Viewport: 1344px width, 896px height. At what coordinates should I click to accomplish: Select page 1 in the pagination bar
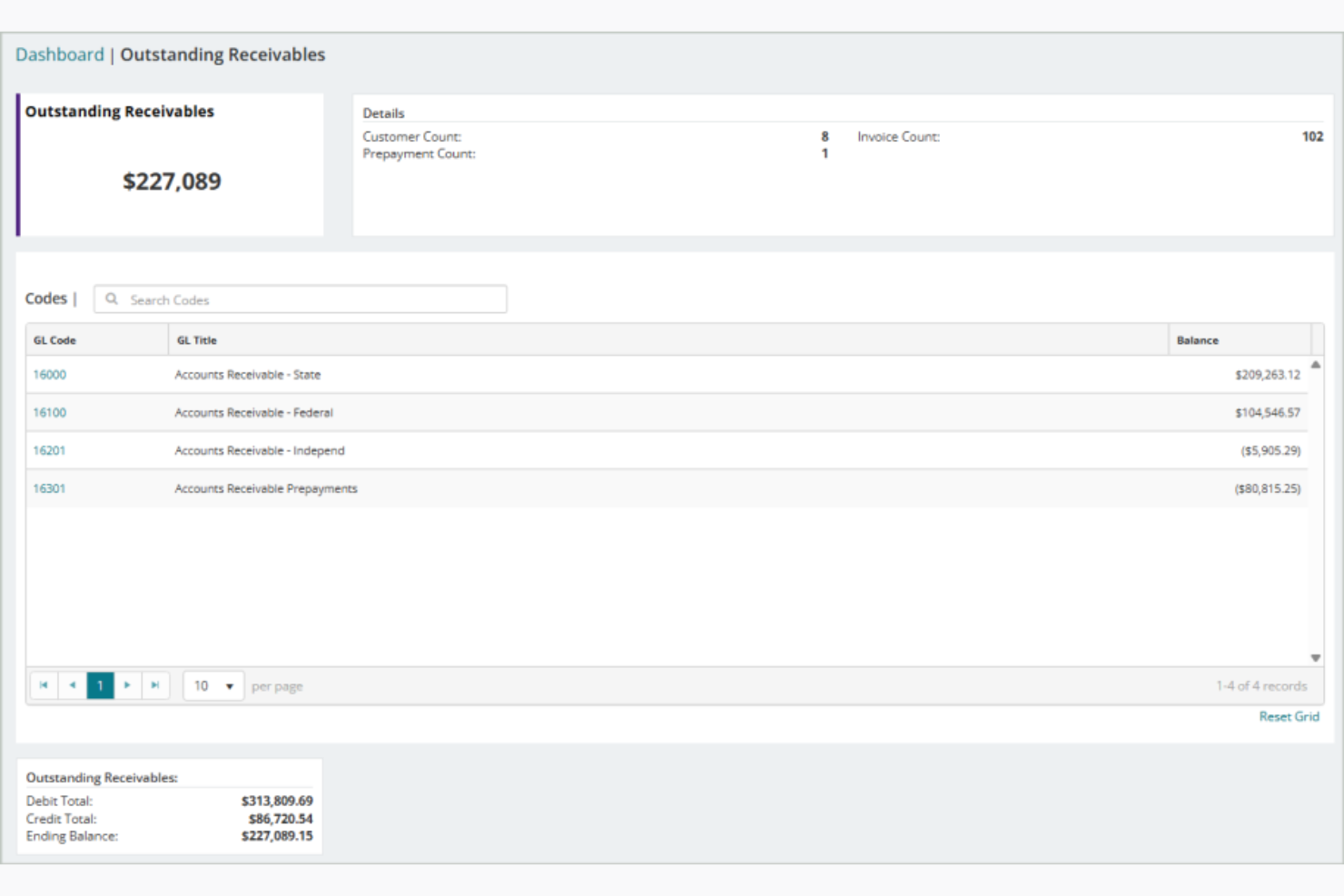coord(100,685)
